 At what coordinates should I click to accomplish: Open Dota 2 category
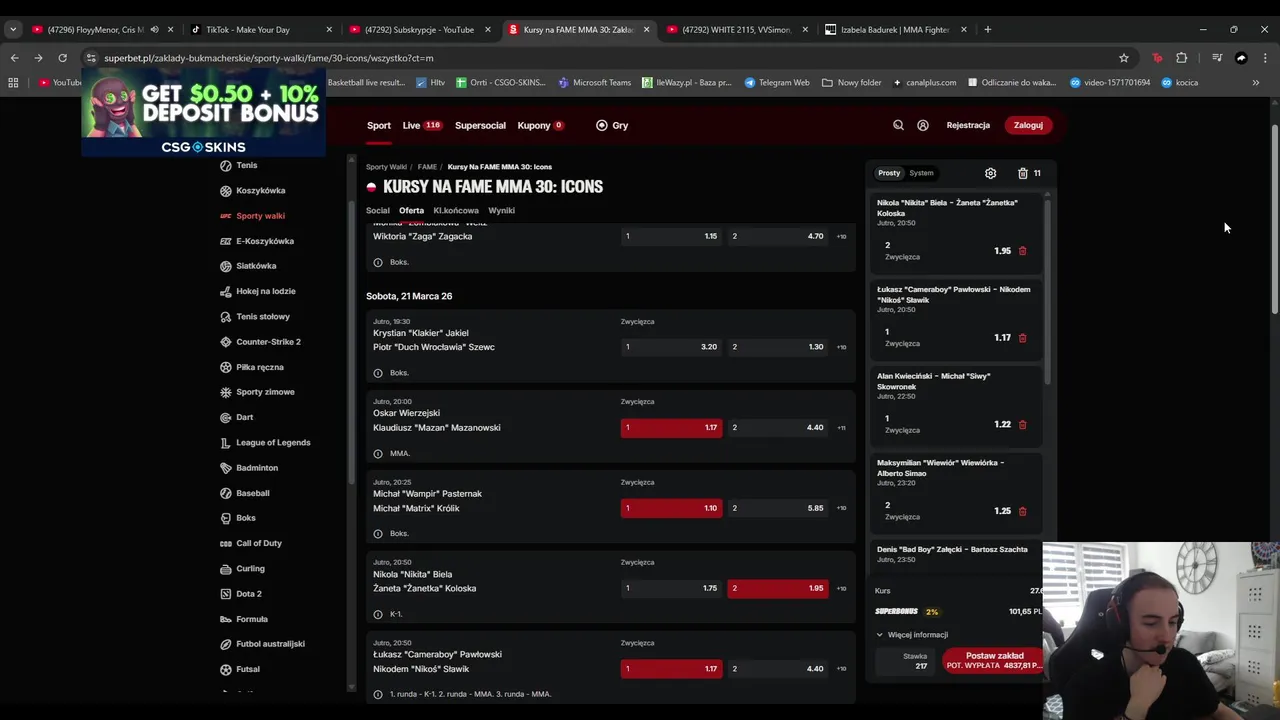point(248,594)
